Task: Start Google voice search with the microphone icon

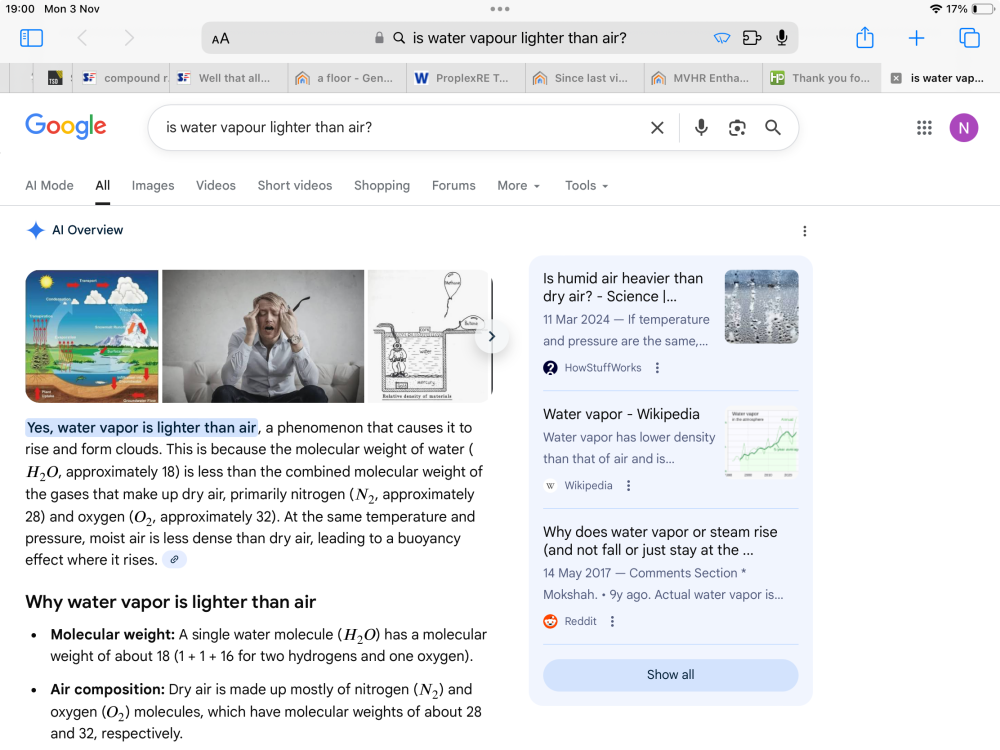Action: pos(700,127)
